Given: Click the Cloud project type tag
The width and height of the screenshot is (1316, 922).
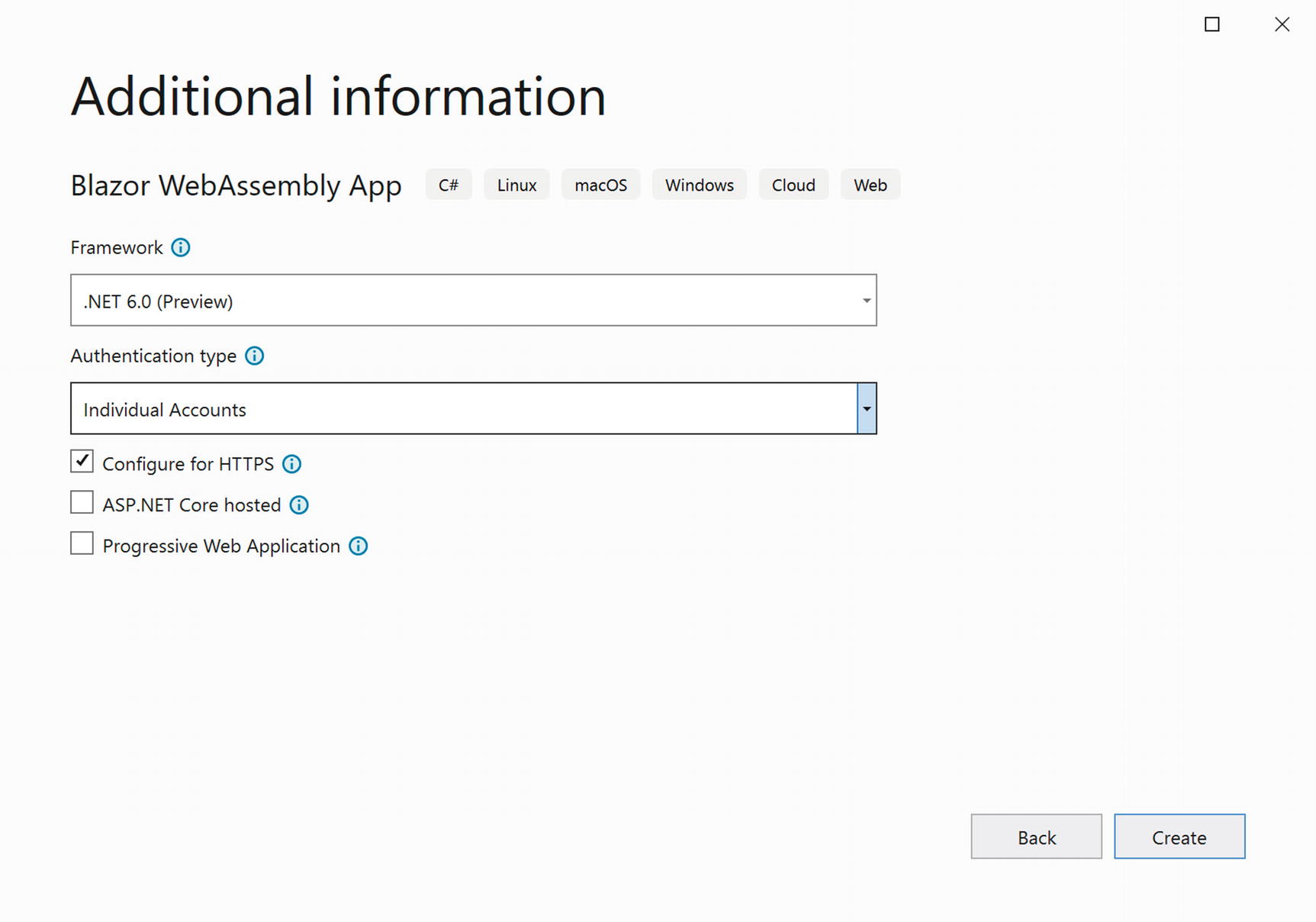Looking at the screenshot, I should click(793, 185).
